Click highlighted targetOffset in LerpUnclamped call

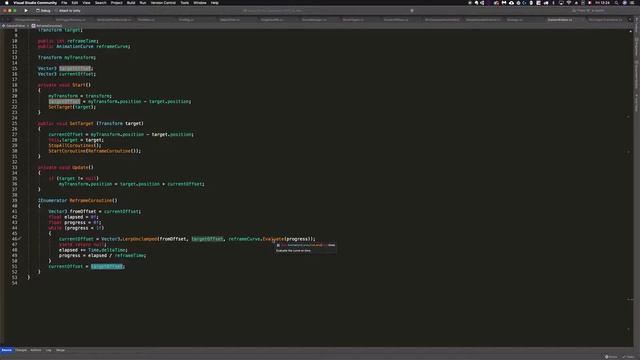click(x=207, y=239)
